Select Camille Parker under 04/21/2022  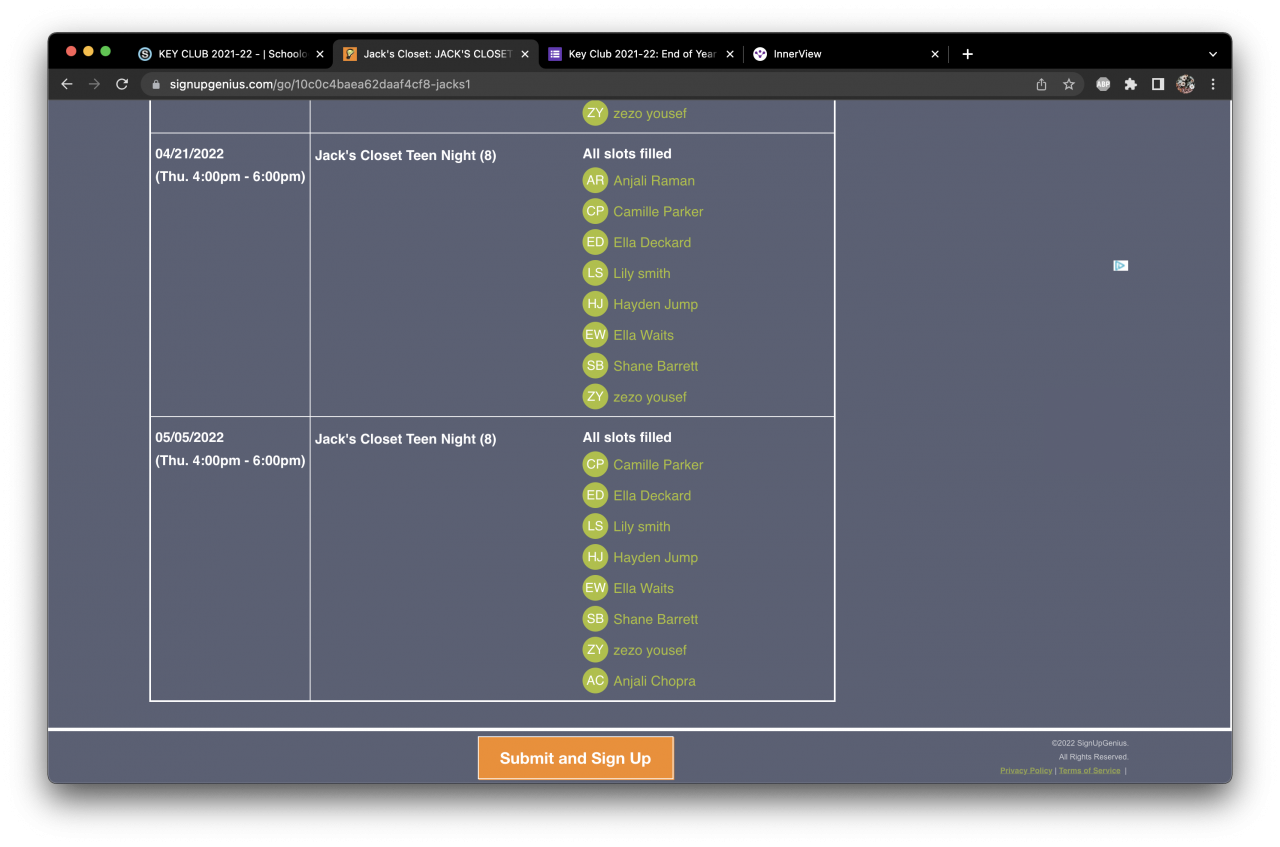(x=658, y=212)
